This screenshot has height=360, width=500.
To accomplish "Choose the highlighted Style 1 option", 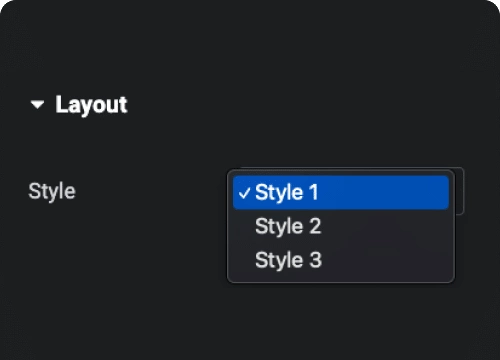I will point(341,193).
